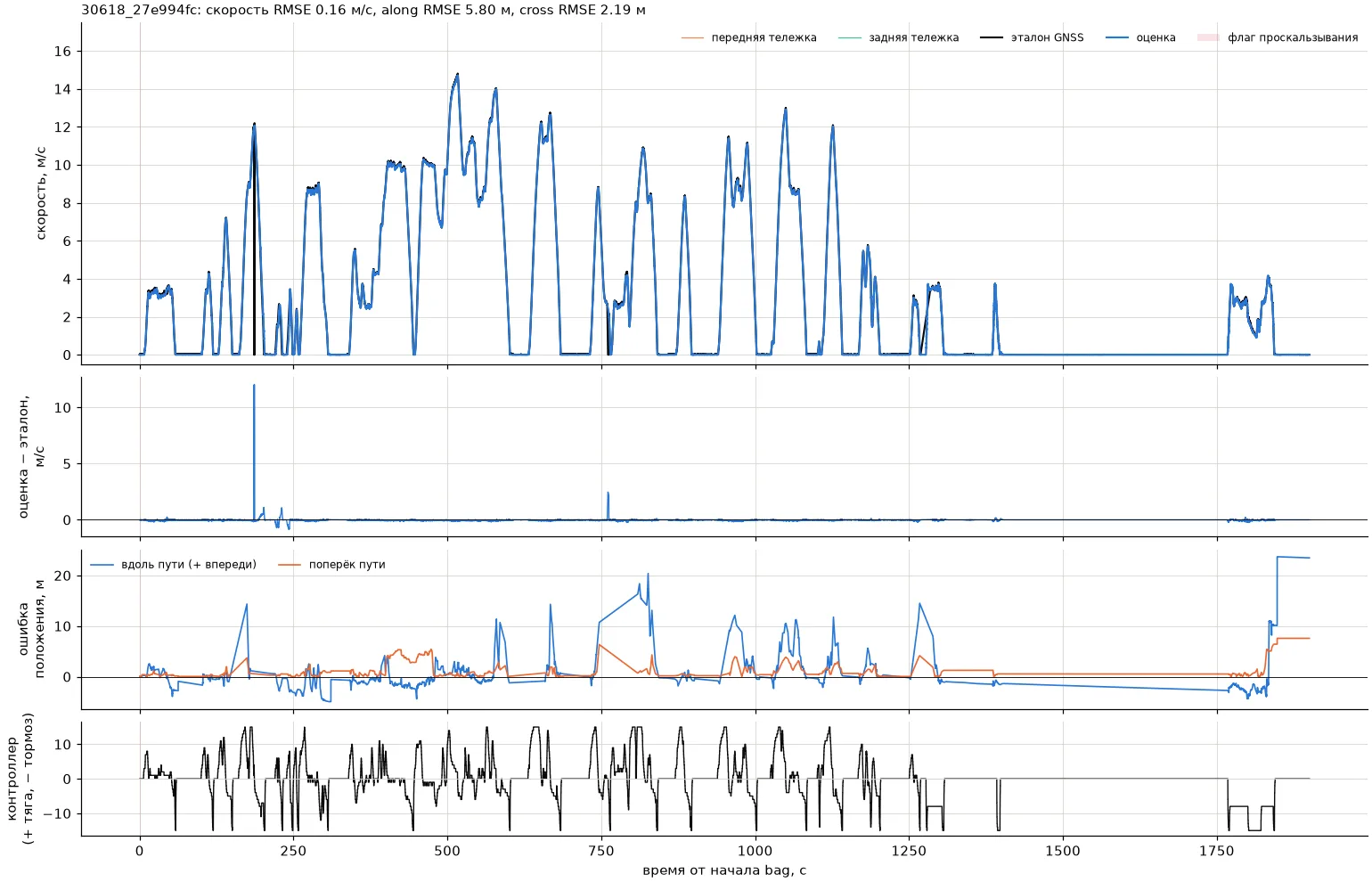This screenshot has width=1372, height=882.
Task: Click the tall spike peak in the оценка − эталон plot
Action: (x=254, y=386)
